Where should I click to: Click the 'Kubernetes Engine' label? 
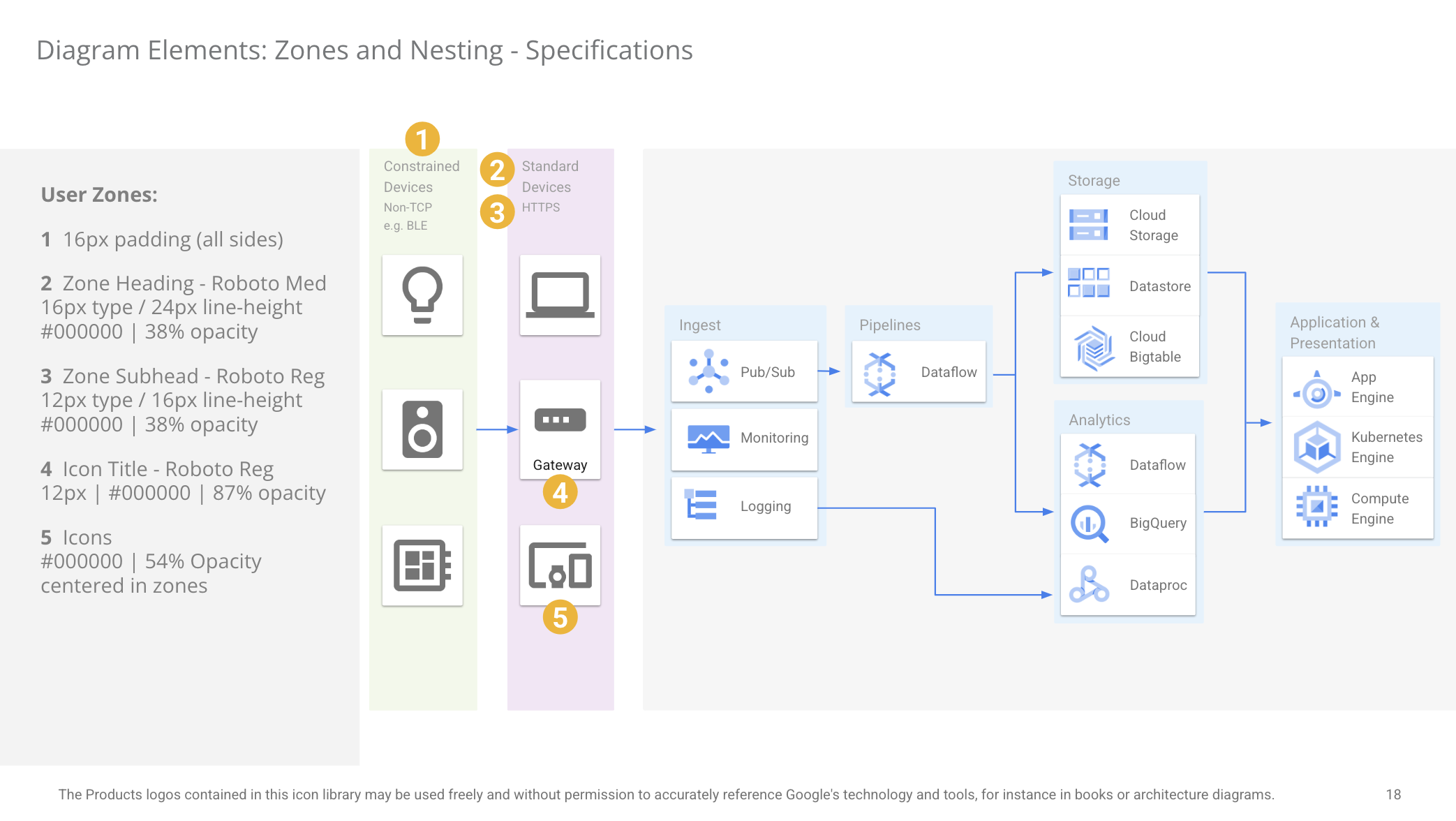[1386, 448]
